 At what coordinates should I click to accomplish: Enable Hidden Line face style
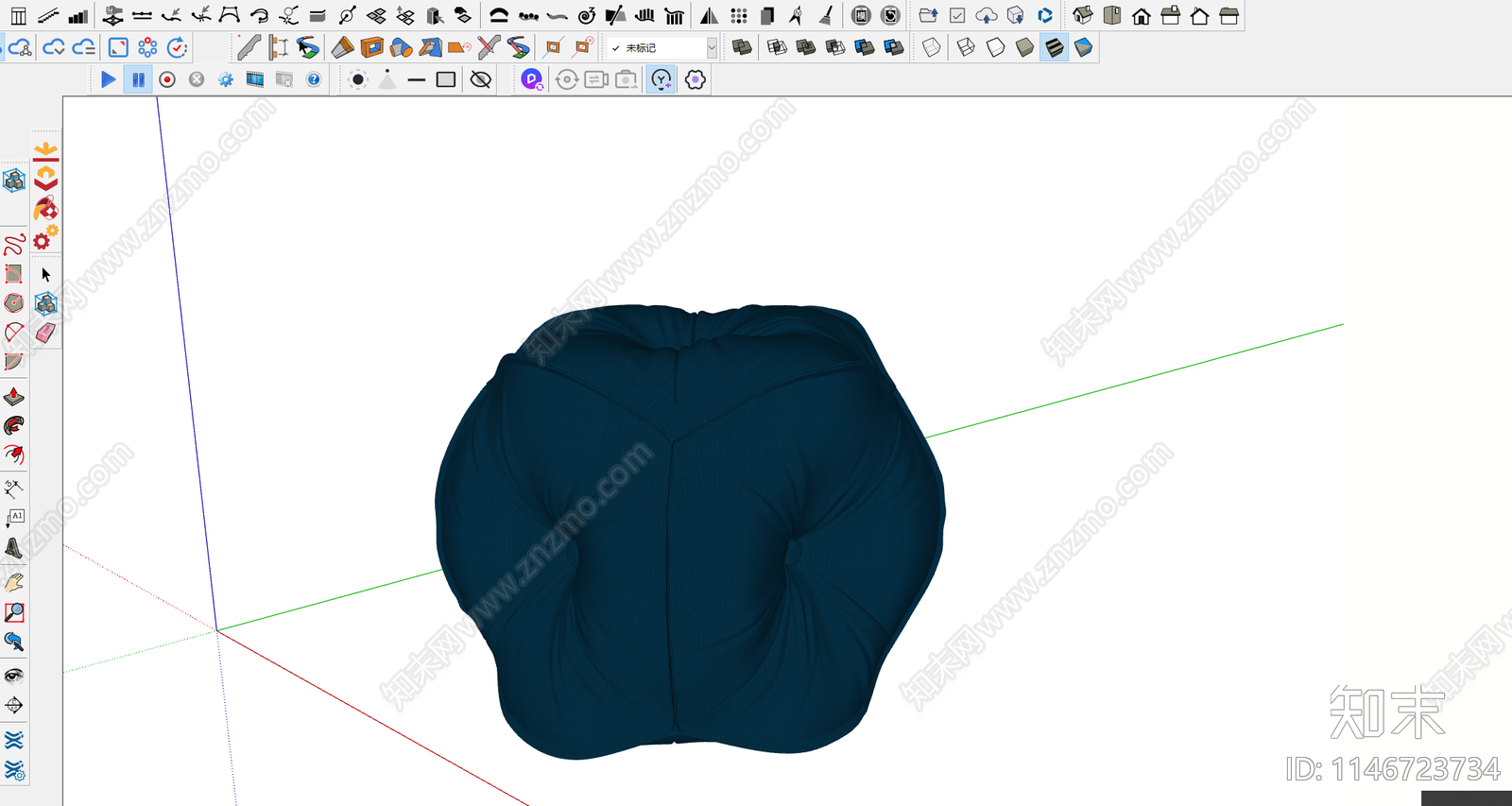coord(995,47)
